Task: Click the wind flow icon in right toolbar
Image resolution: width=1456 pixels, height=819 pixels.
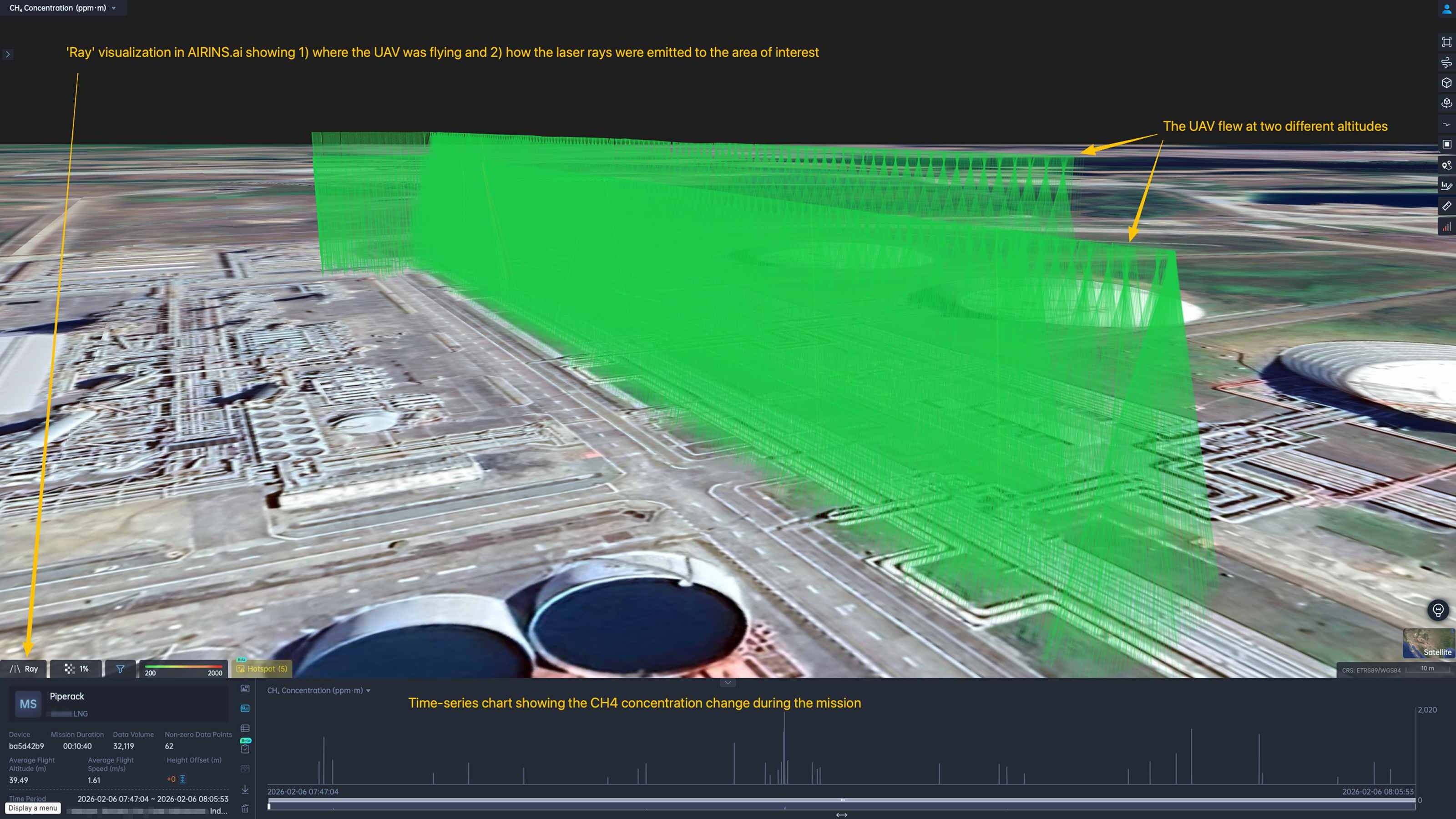Action: coord(1446,62)
